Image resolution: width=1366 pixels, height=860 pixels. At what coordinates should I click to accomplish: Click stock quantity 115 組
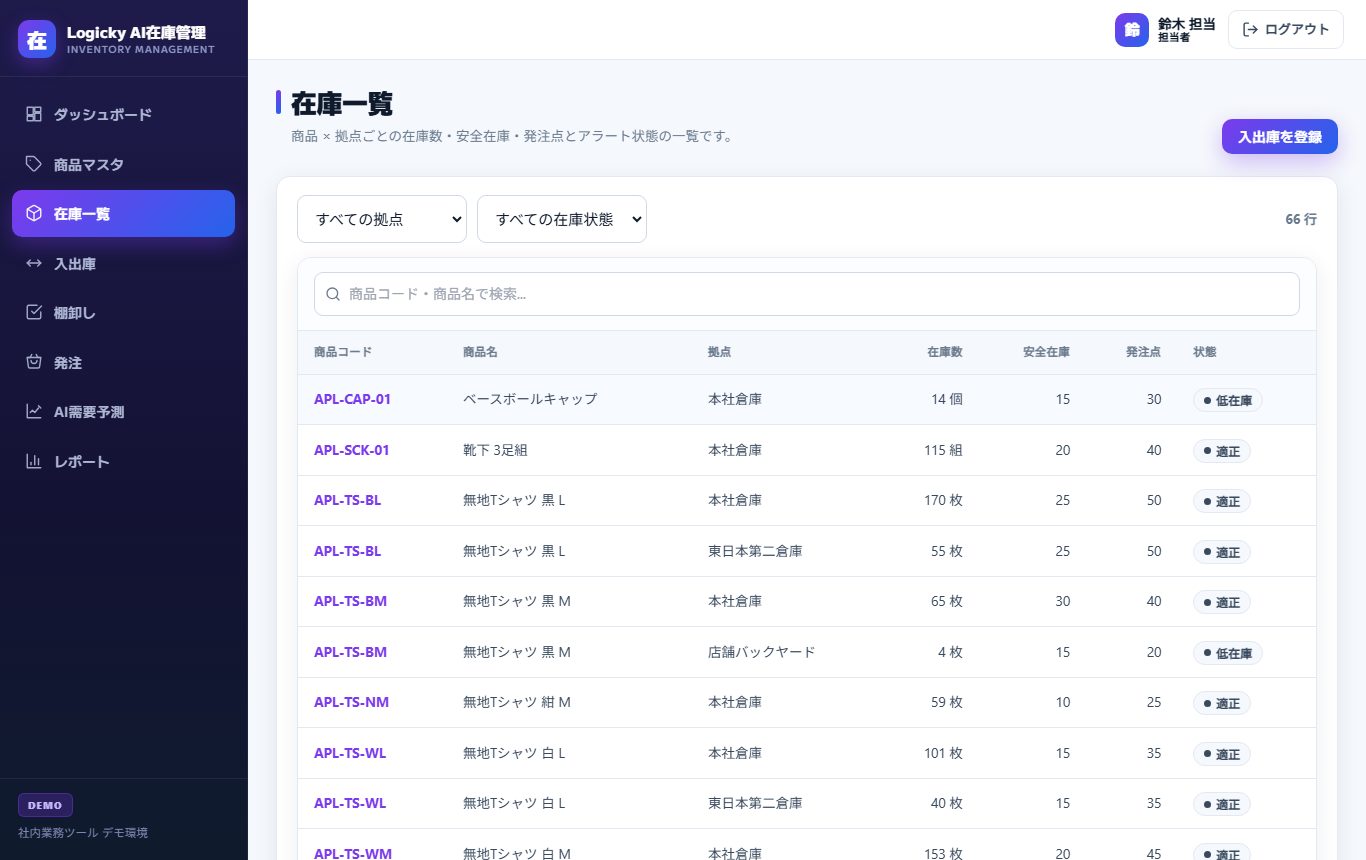click(x=943, y=450)
